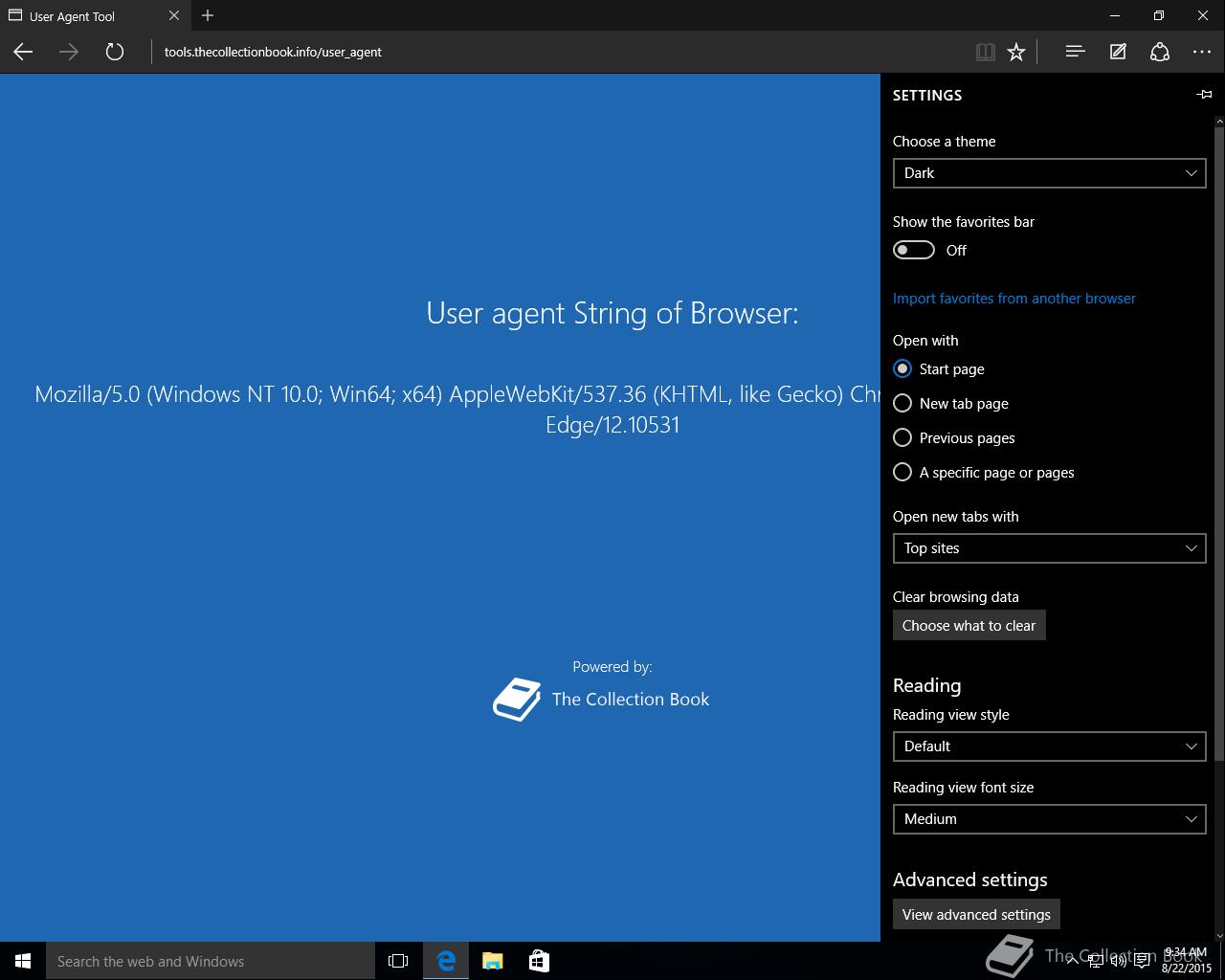The image size is (1225, 980).
Task: Refresh the current page
Action: [115, 52]
